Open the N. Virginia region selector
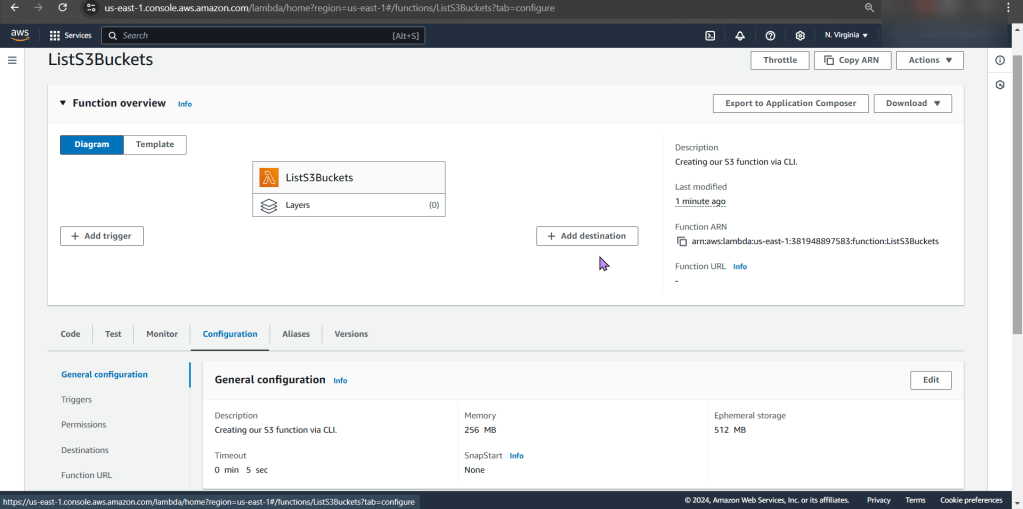The width and height of the screenshot is (1023, 509). point(846,35)
